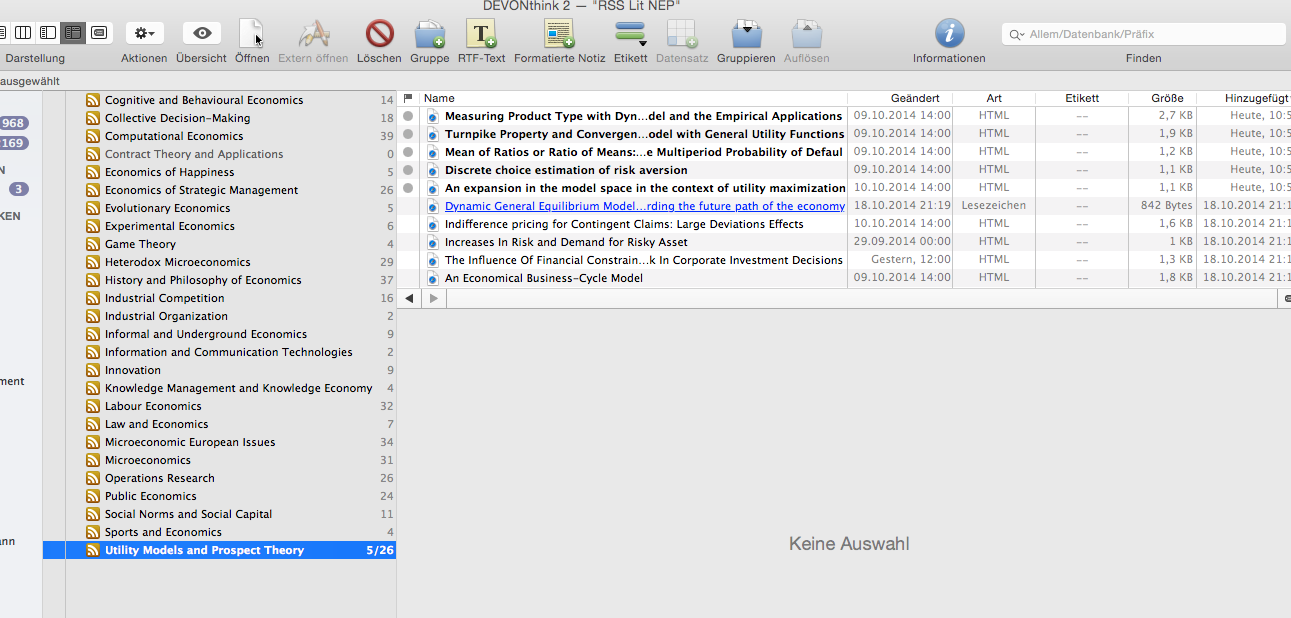Image resolution: width=1291 pixels, height=618 pixels.
Task: Open the Dynamic General Equilibrium Model link
Action: [x=644, y=206]
